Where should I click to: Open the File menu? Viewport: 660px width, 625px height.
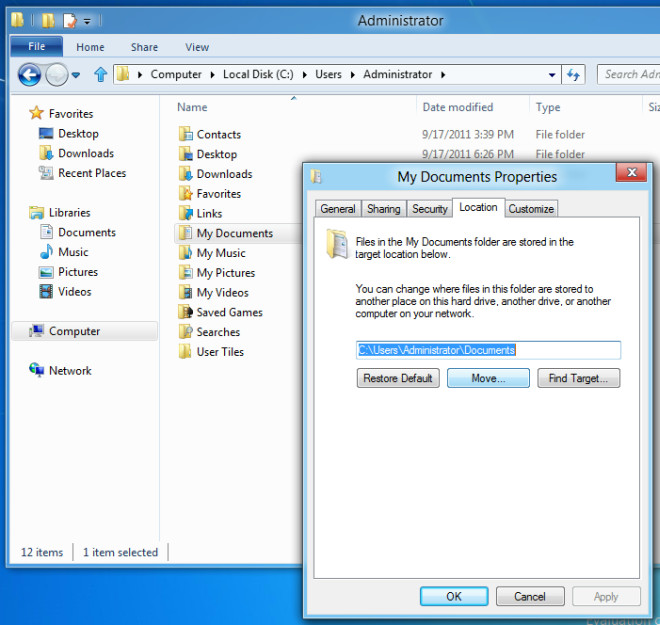pos(37,46)
